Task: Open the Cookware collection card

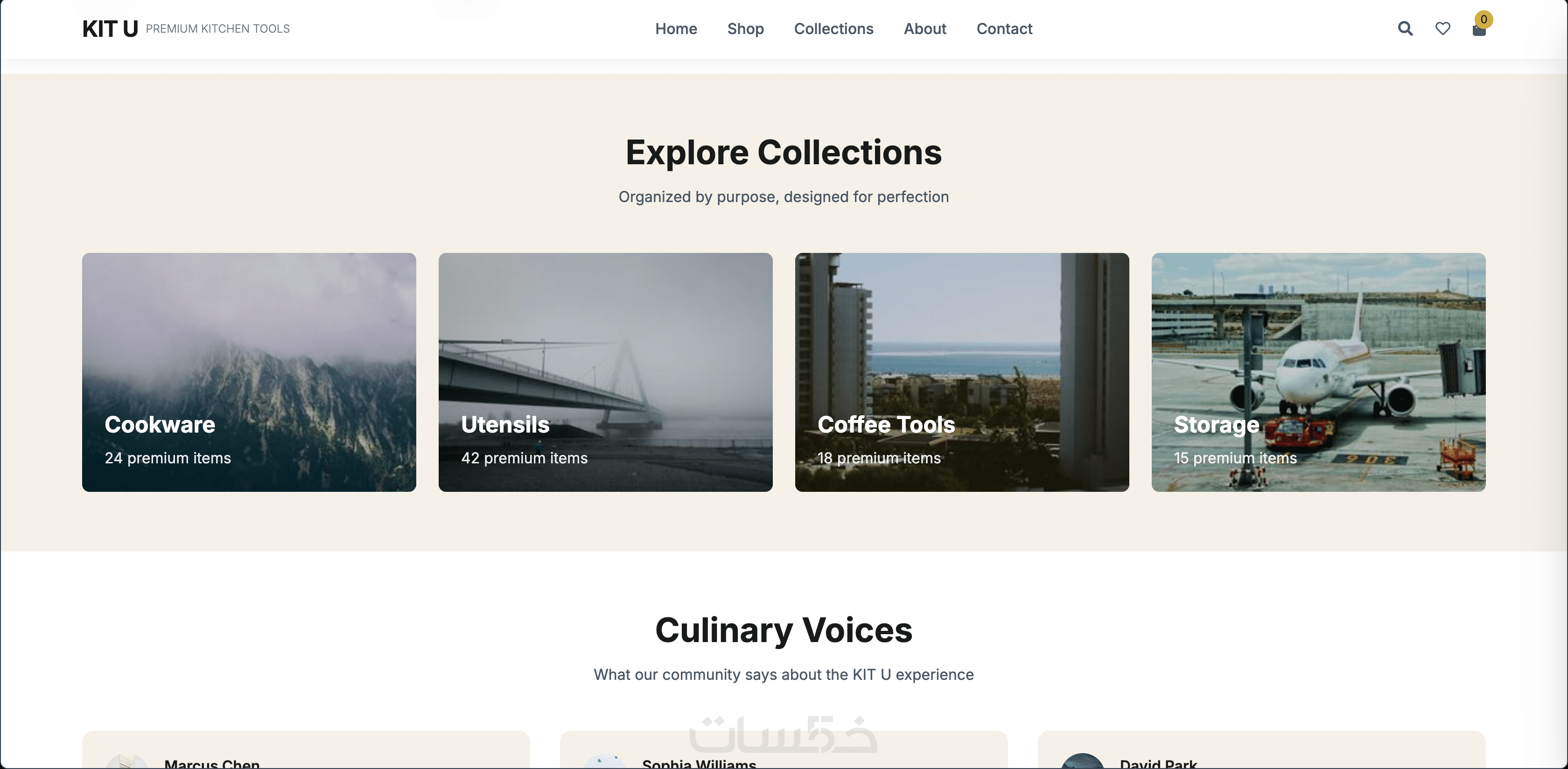Action: pyautogui.click(x=249, y=372)
